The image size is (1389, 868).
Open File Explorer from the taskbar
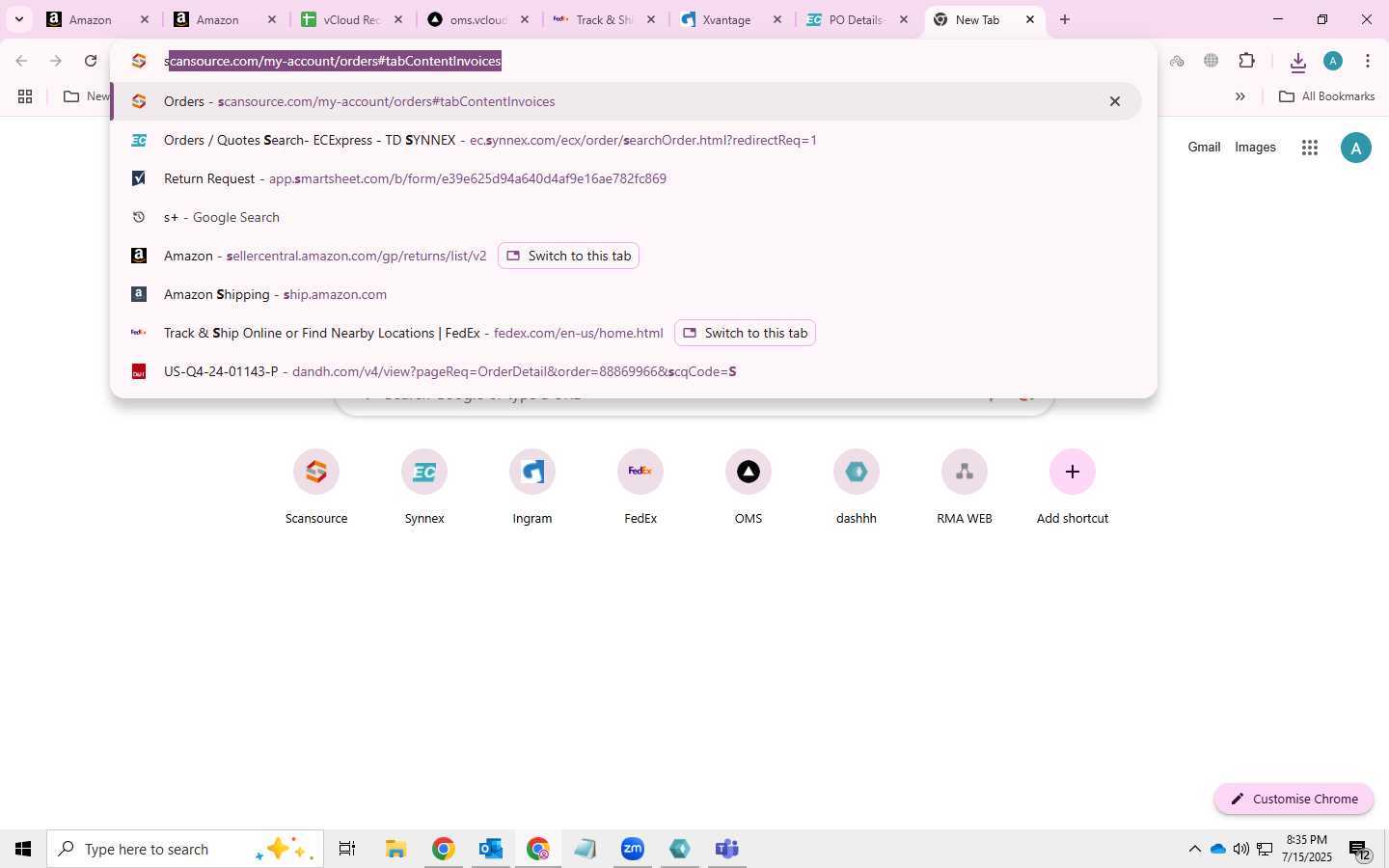tap(395, 849)
